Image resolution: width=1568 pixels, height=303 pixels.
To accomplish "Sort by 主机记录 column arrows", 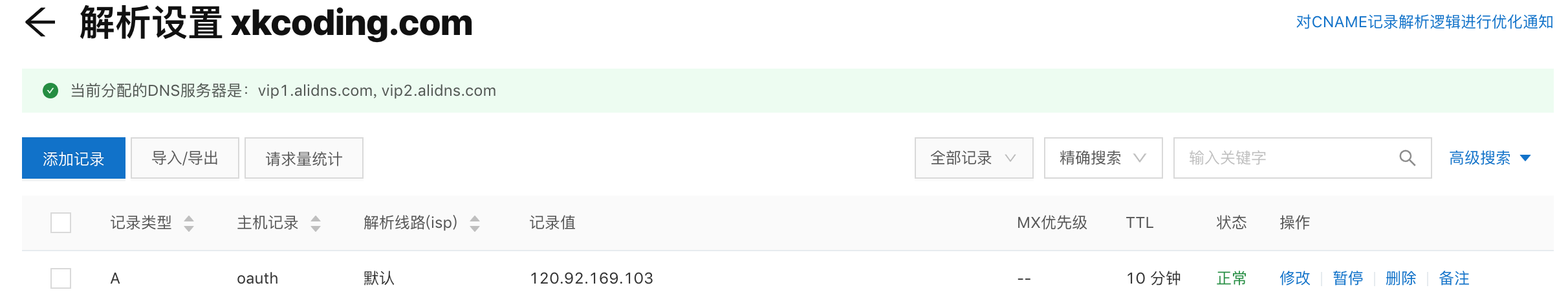I will point(316,223).
